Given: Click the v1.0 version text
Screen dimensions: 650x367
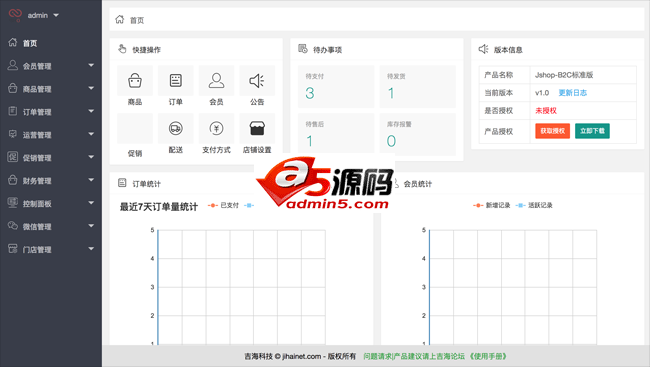Looking at the screenshot, I should click(x=542, y=93).
